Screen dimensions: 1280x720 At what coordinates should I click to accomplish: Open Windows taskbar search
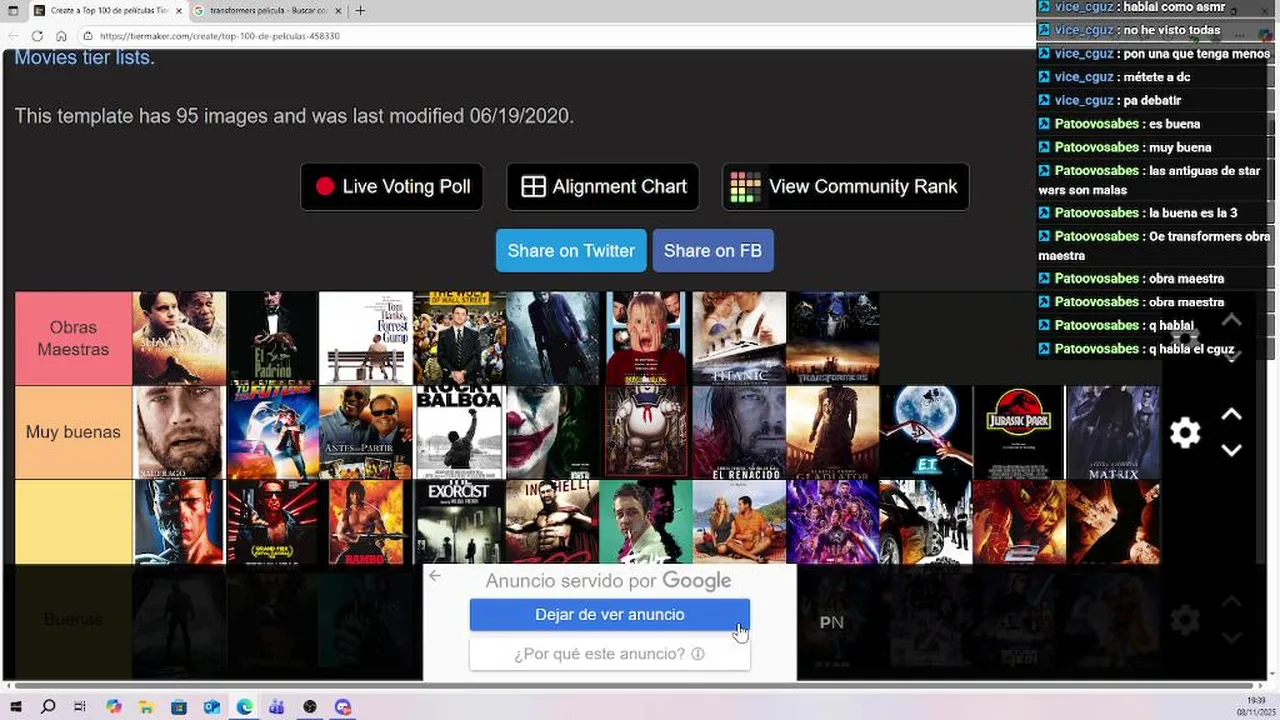point(48,707)
